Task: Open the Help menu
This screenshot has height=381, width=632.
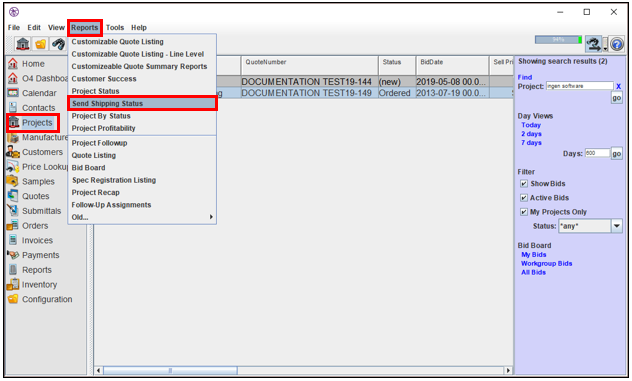Action: pyautogui.click(x=139, y=27)
